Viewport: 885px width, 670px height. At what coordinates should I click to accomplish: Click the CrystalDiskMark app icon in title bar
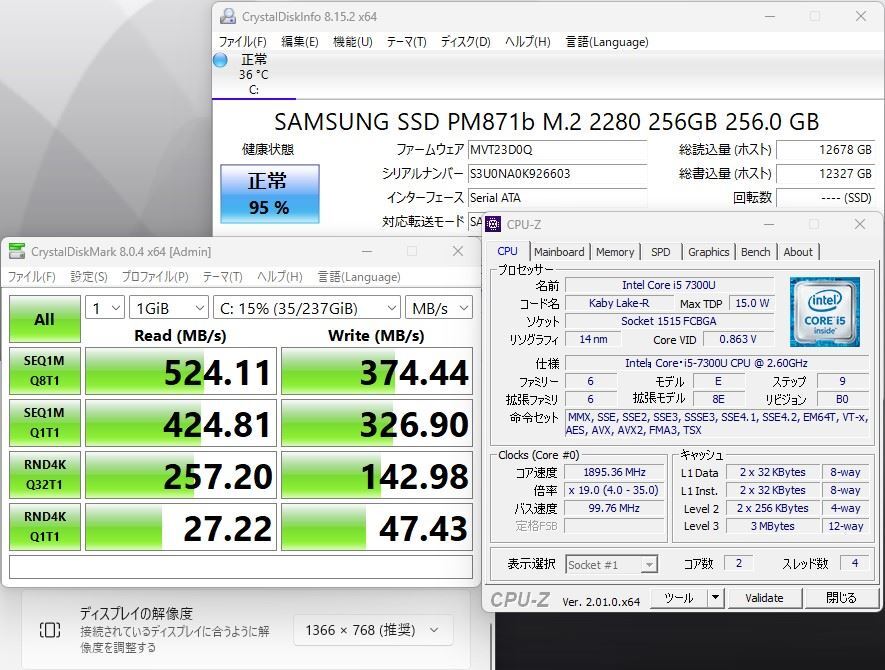point(17,252)
